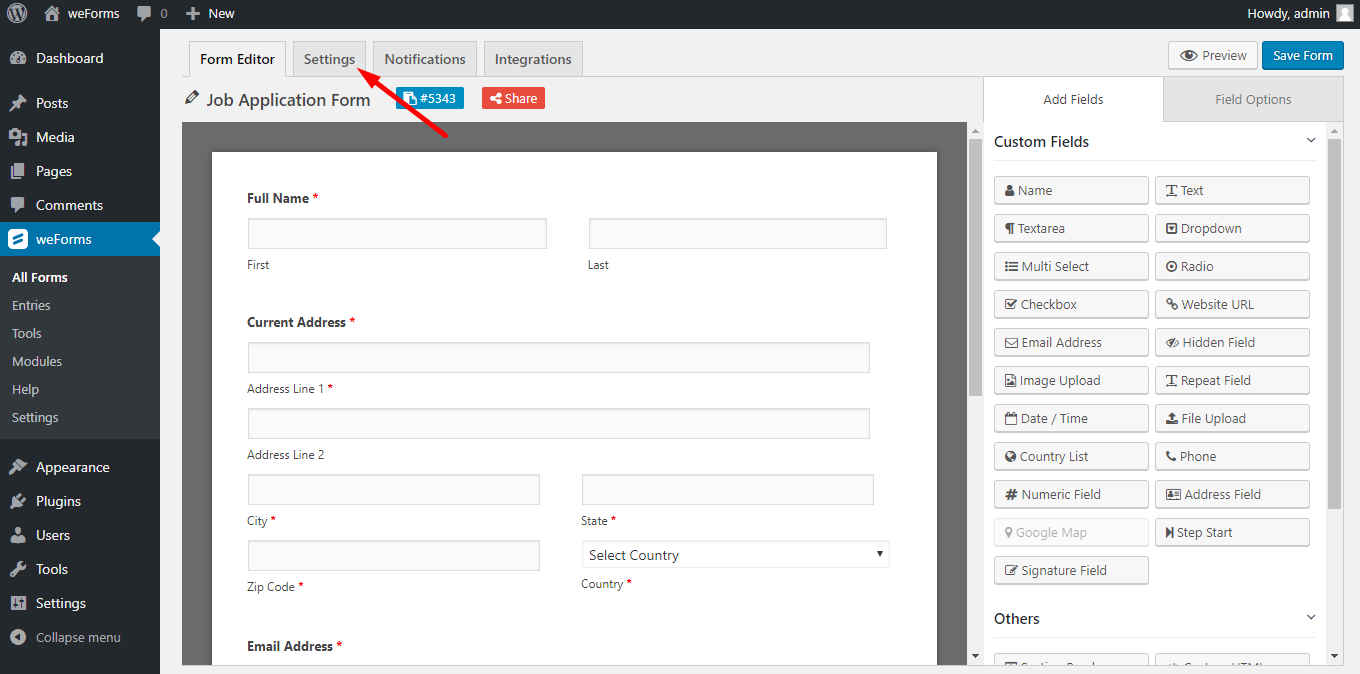Click the pencil icon beside Job Application Form

192,97
